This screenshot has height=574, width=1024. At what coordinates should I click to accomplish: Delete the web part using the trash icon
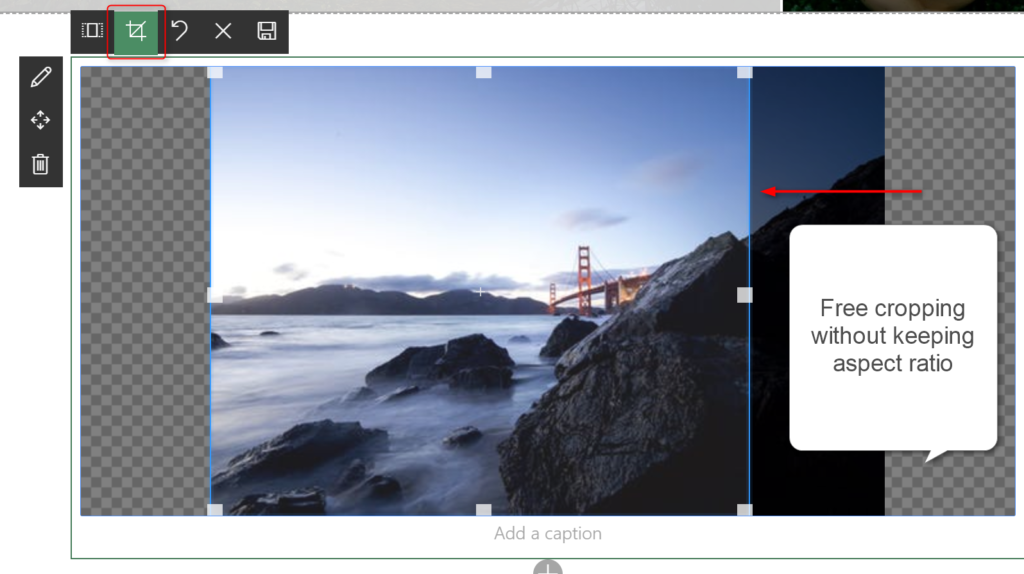(40, 164)
